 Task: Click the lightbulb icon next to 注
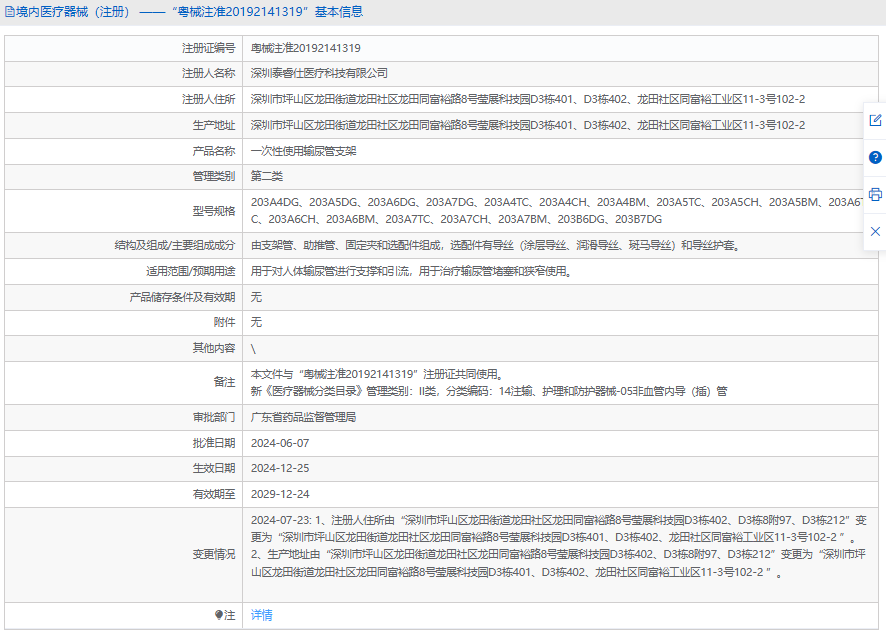219,615
